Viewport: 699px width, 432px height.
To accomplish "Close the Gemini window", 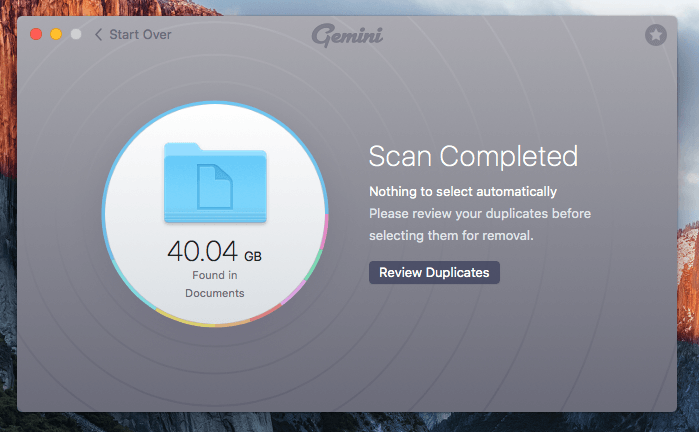I will (x=36, y=34).
